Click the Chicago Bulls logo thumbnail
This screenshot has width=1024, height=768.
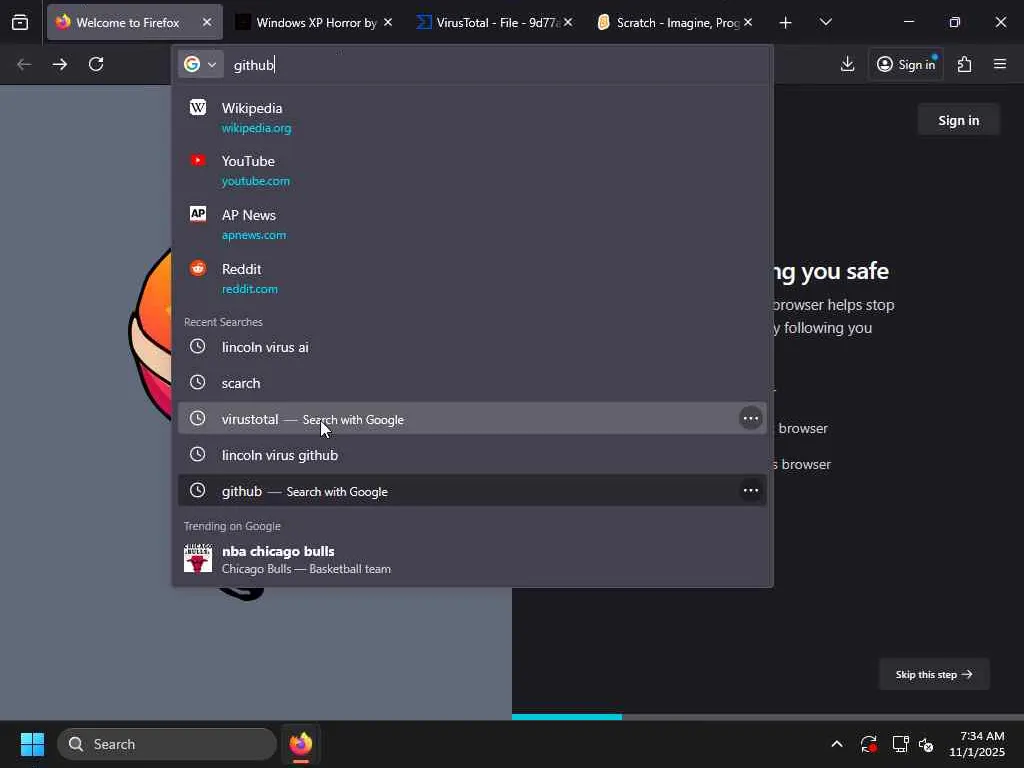(x=198, y=559)
